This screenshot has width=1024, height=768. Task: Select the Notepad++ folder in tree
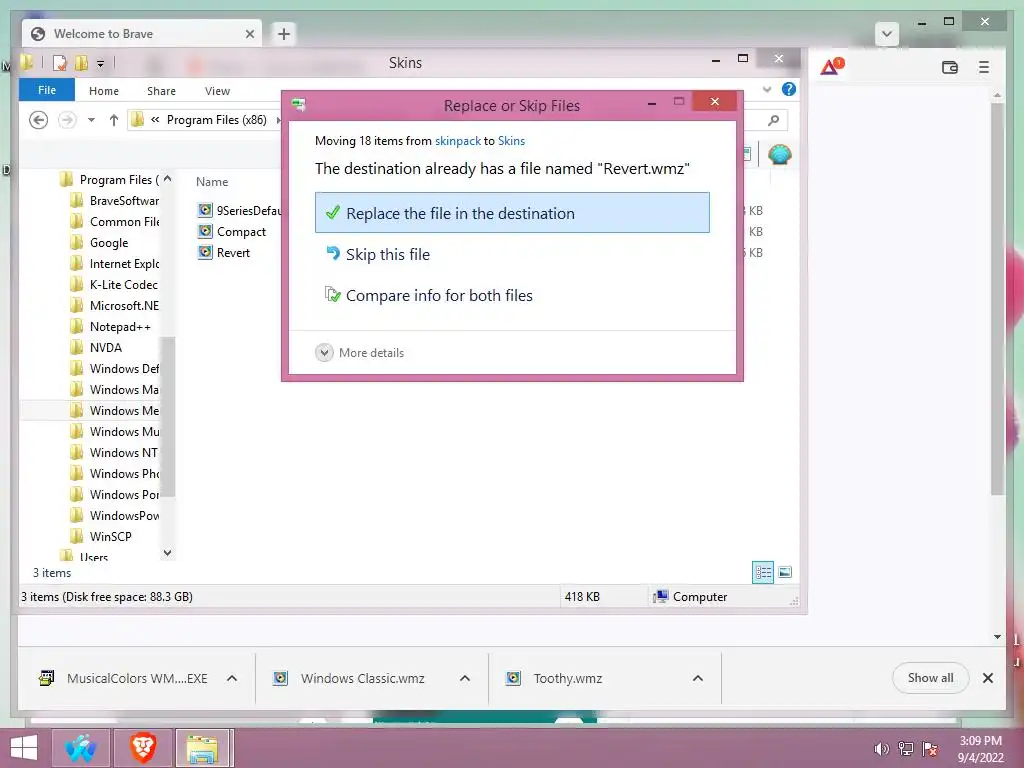tap(110, 327)
